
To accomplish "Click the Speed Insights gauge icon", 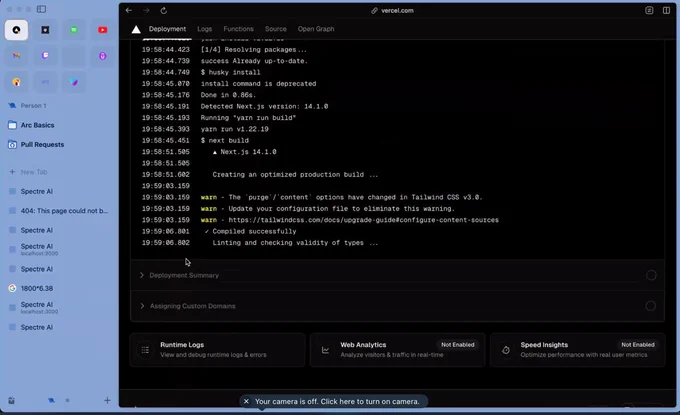I will click(x=506, y=350).
